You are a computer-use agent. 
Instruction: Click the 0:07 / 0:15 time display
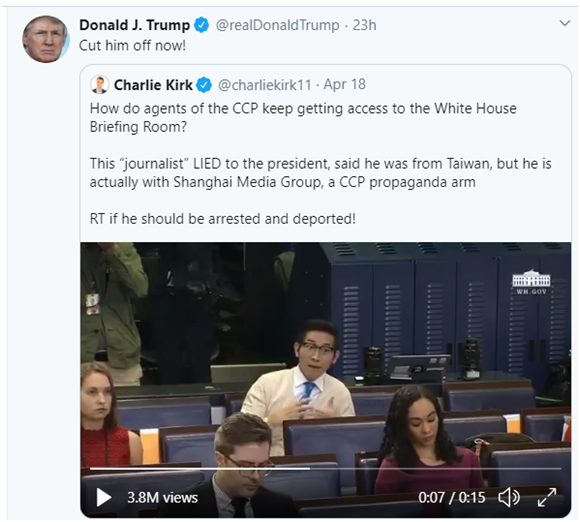point(451,498)
